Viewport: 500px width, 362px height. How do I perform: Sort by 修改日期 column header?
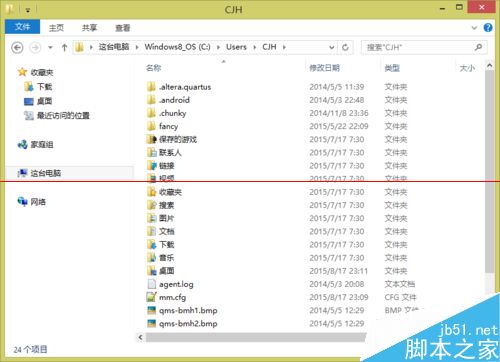coord(324,68)
